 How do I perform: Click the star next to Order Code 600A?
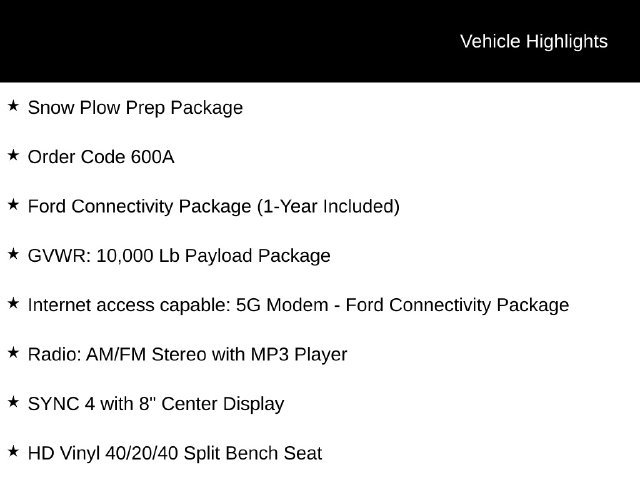coord(13,155)
